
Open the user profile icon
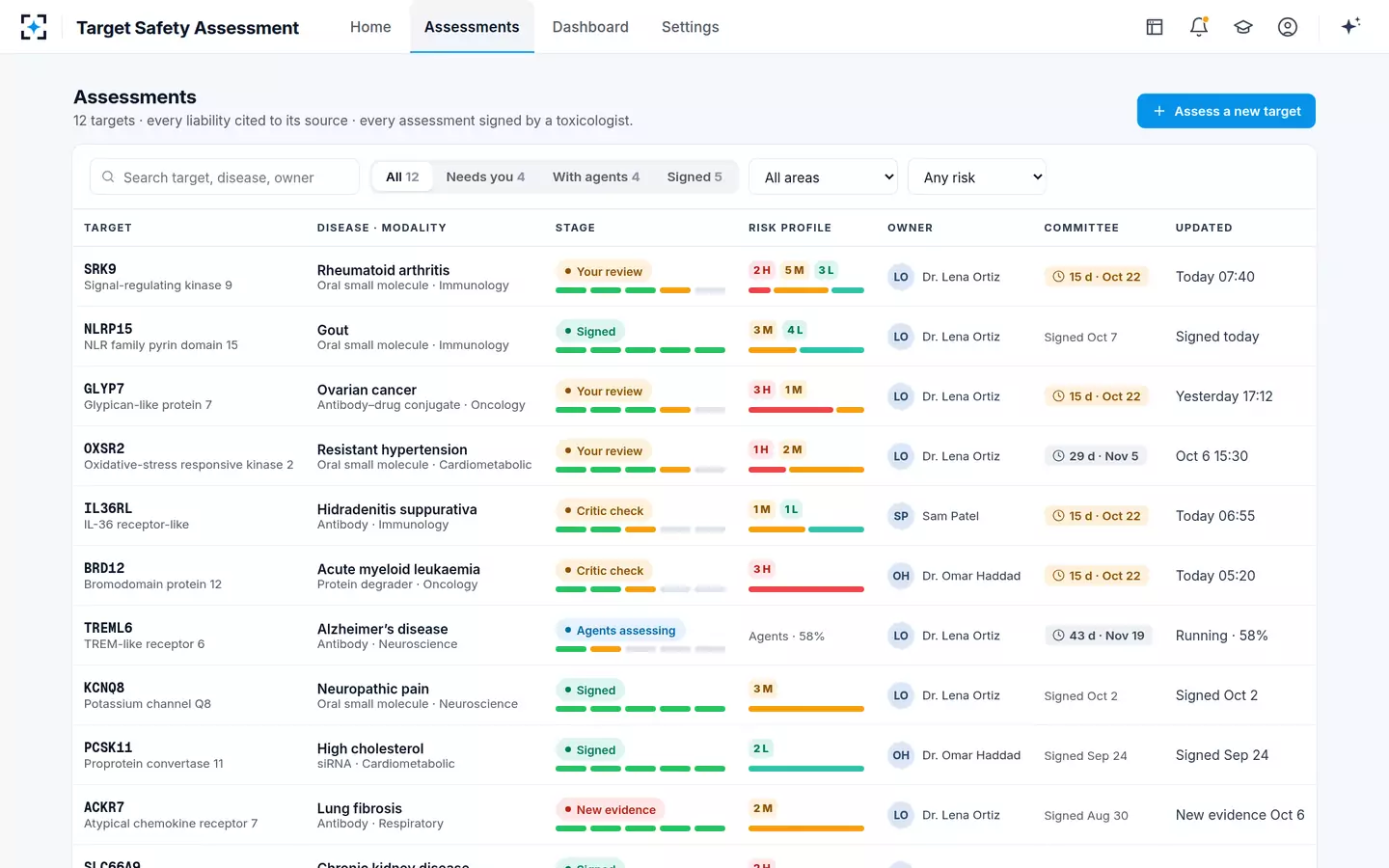pos(1288,27)
